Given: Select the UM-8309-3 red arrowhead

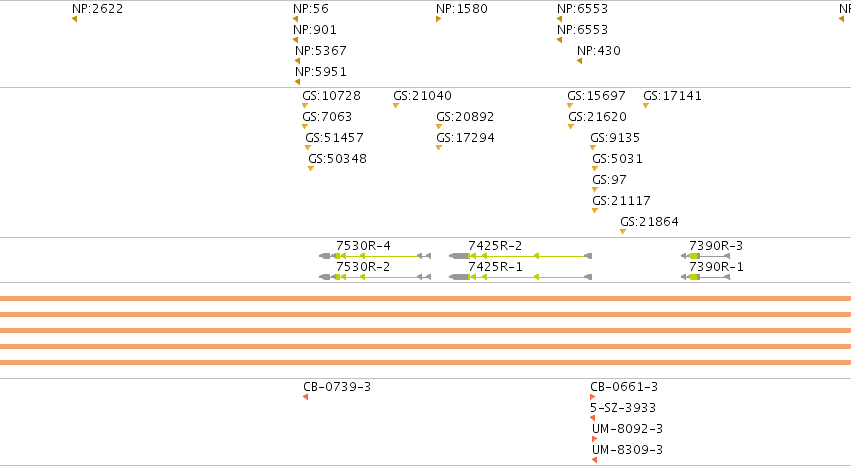Looking at the screenshot, I should pos(595,460).
